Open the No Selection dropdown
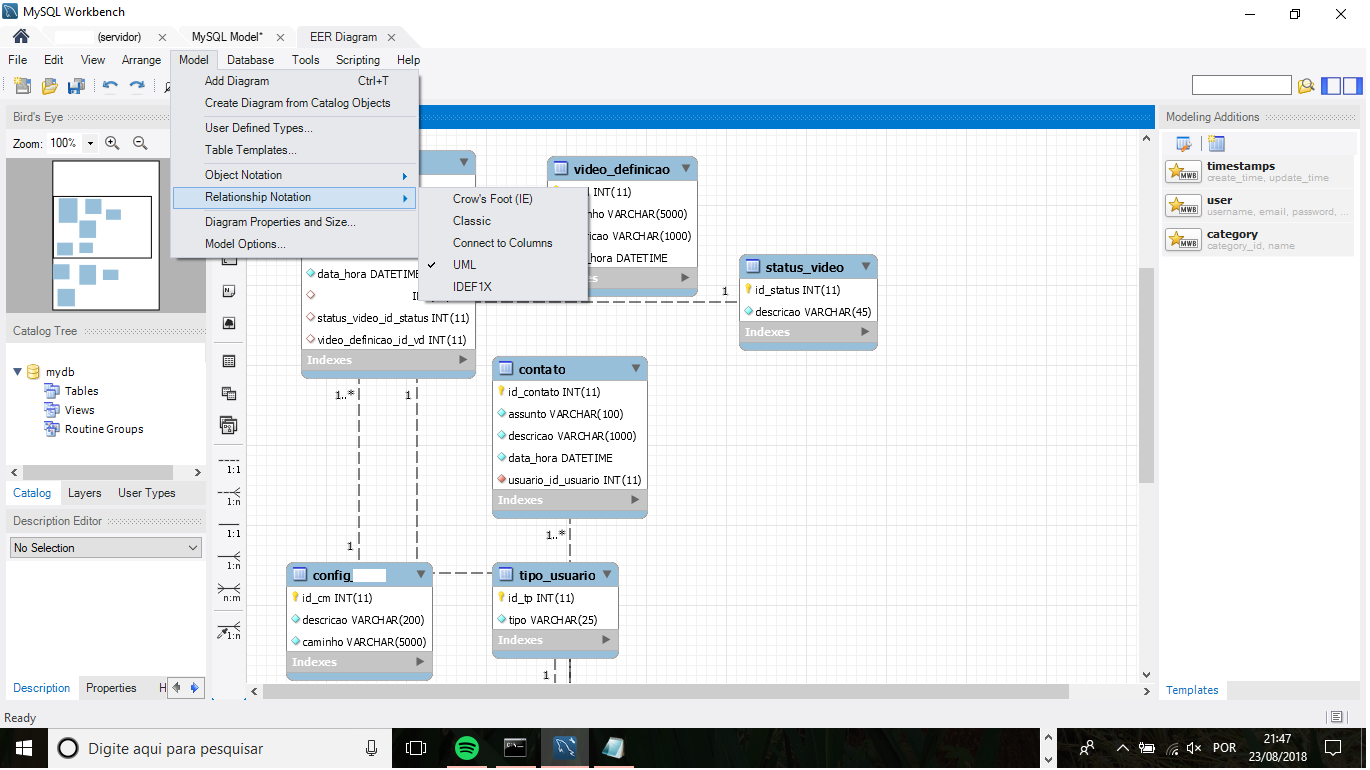 106,548
